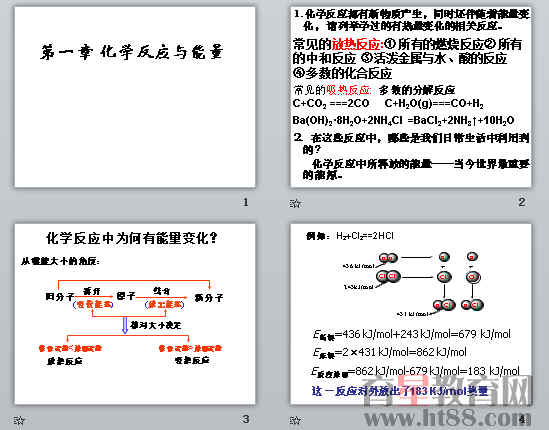Click the slide number 3 label
Image resolution: width=549 pixels, height=430 pixels.
click(245, 419)
